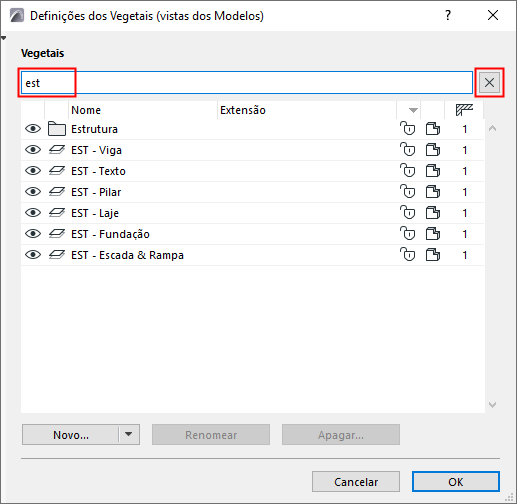Select the 'EST - Fundação' row
517x504 pixels.
252,234
